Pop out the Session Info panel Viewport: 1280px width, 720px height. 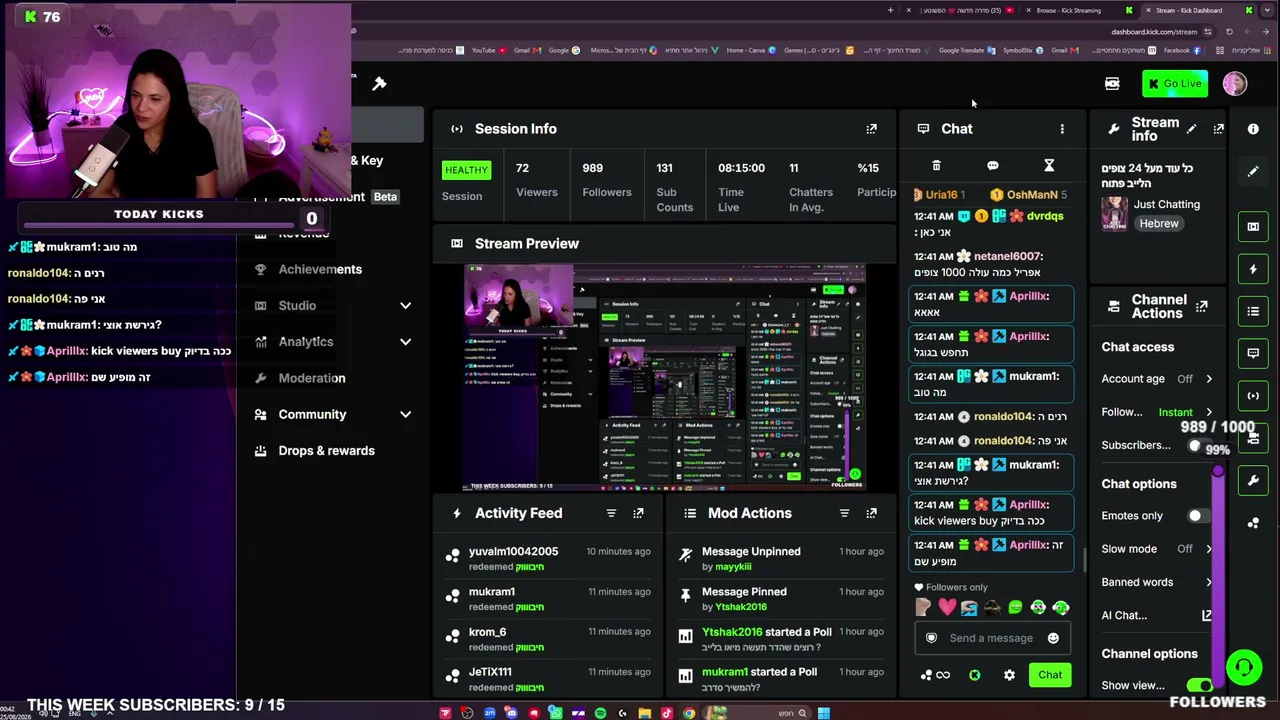(871, 129)
